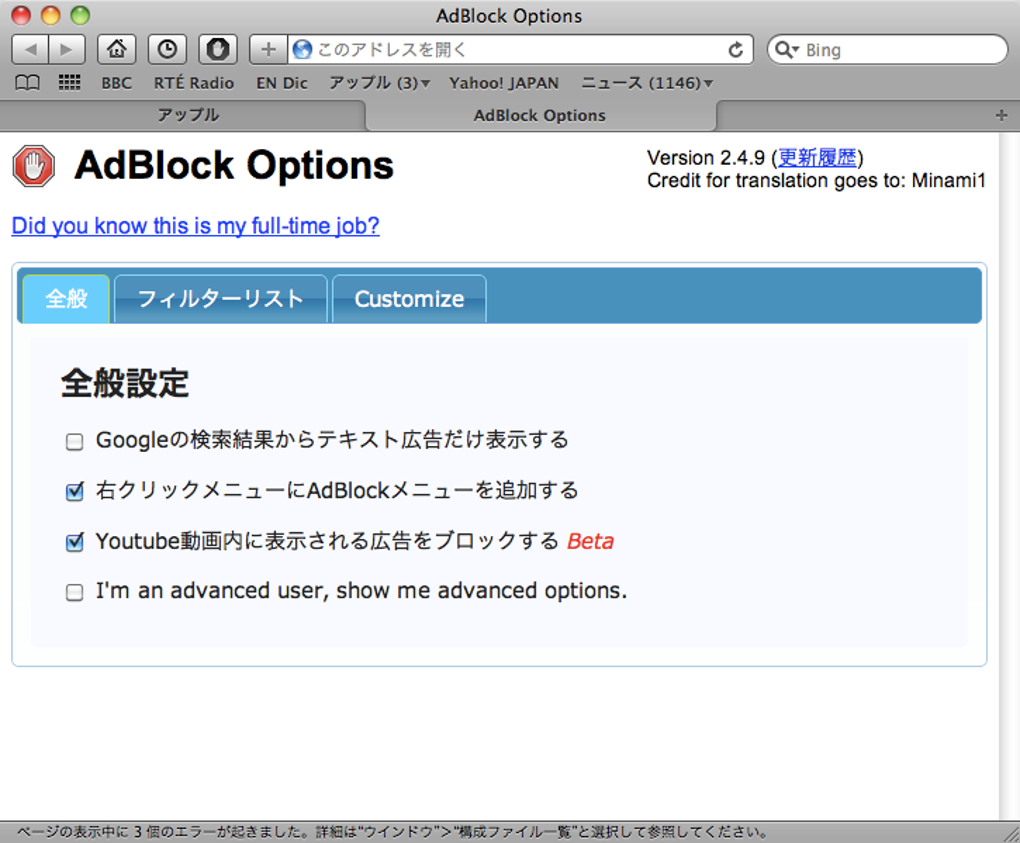Switch to the Customize tab
This screenshot has height=843, width=1020.
coord(409,299)
